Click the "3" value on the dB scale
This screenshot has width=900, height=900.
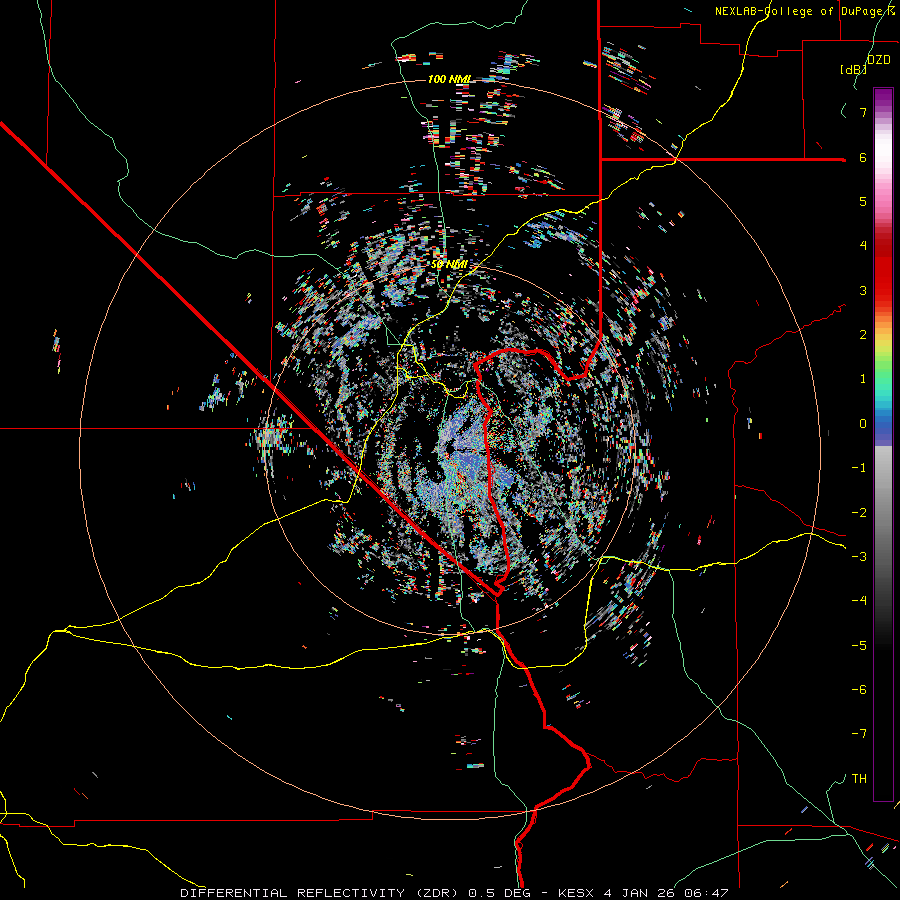pyautogui.click(x=863, y=290)
